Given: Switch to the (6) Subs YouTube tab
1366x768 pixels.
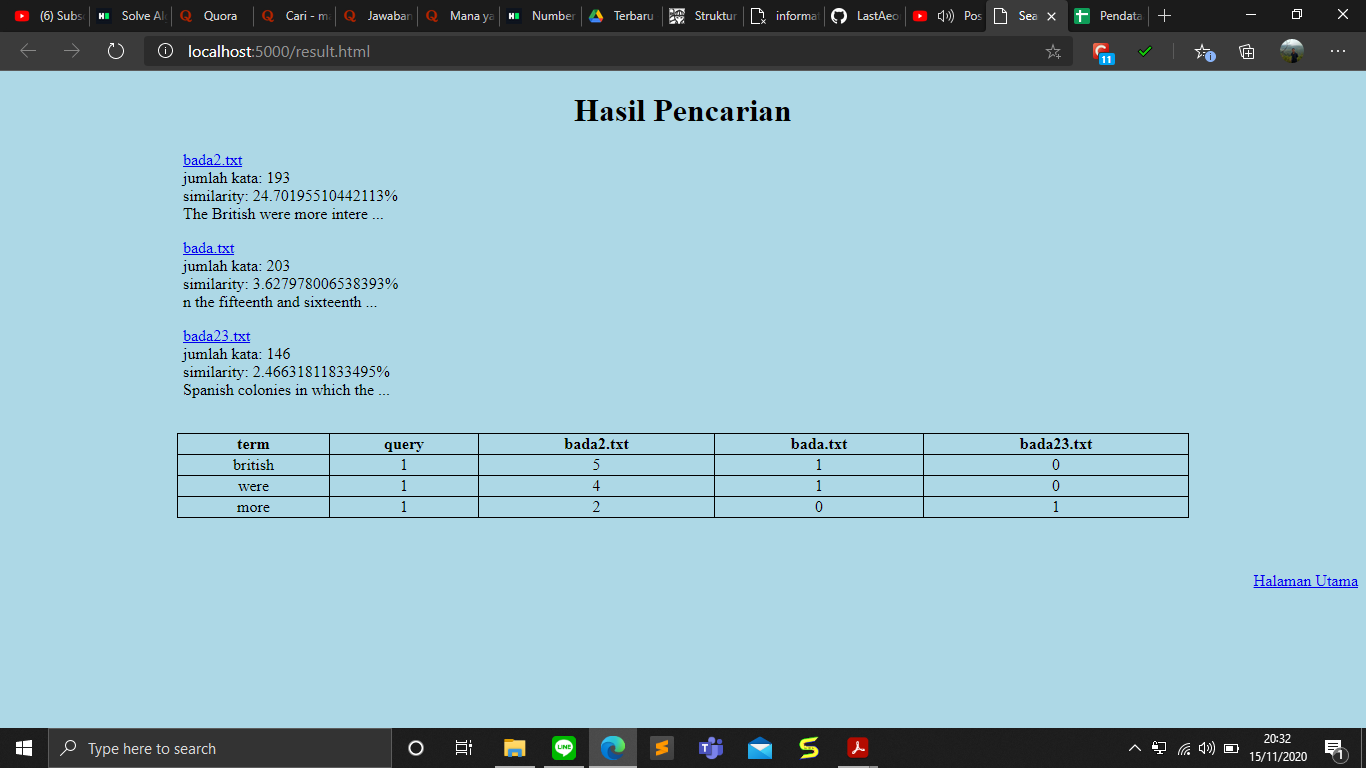Looking at the screenshot, I should [x=48, y=16].
